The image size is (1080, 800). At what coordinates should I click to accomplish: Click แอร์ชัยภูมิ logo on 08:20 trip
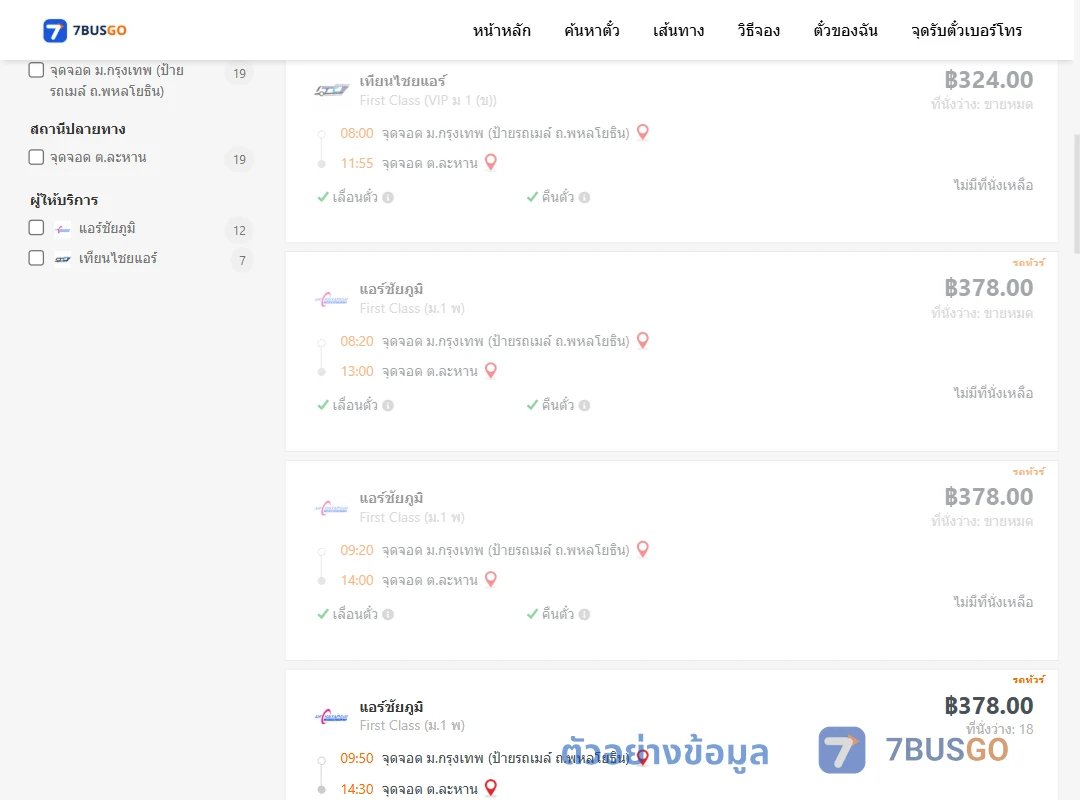click(x=331, y=299)
